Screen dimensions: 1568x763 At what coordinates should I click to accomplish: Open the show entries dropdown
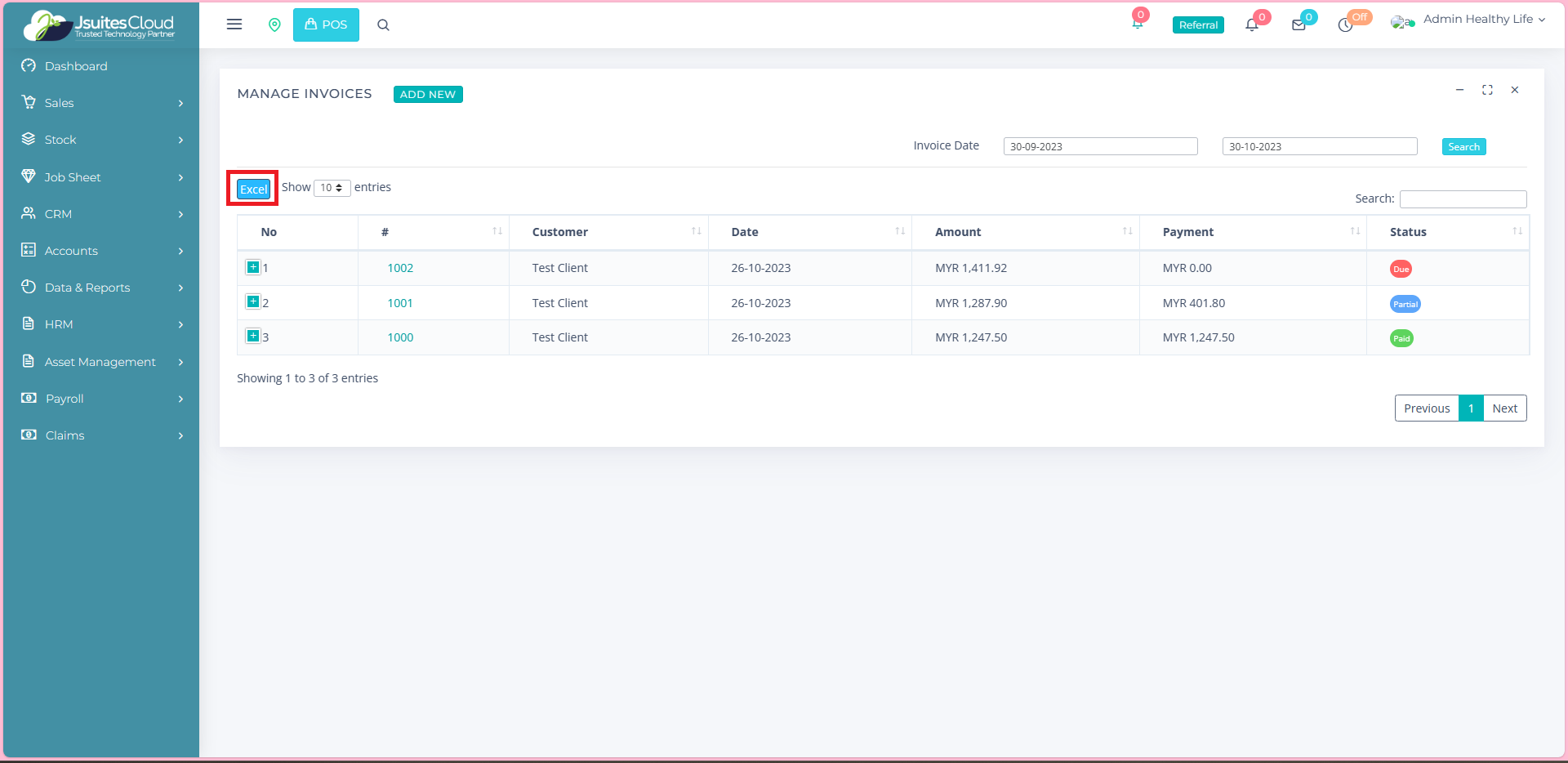(x=332, y=188)
